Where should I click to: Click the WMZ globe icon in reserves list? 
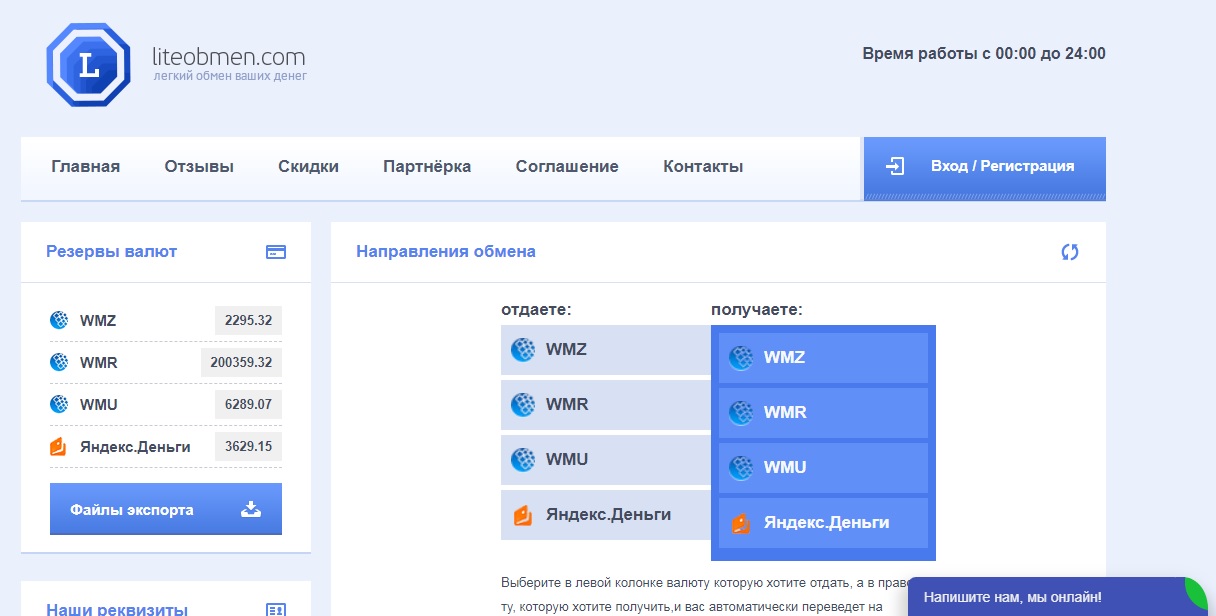(x=59, y=321)
